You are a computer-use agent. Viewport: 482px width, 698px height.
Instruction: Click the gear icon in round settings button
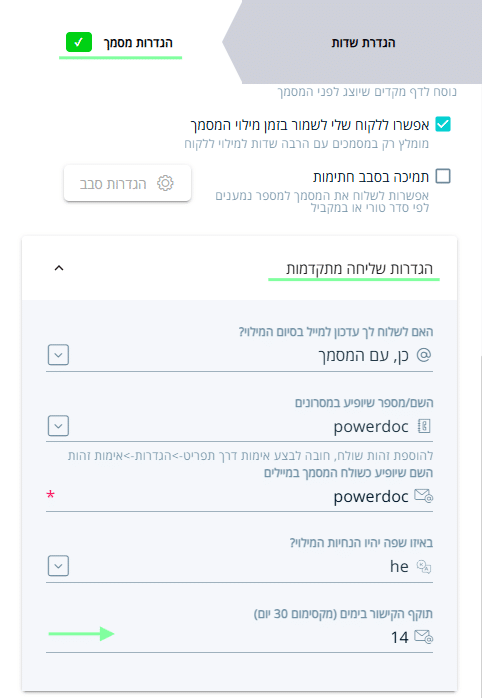[165, 183]
